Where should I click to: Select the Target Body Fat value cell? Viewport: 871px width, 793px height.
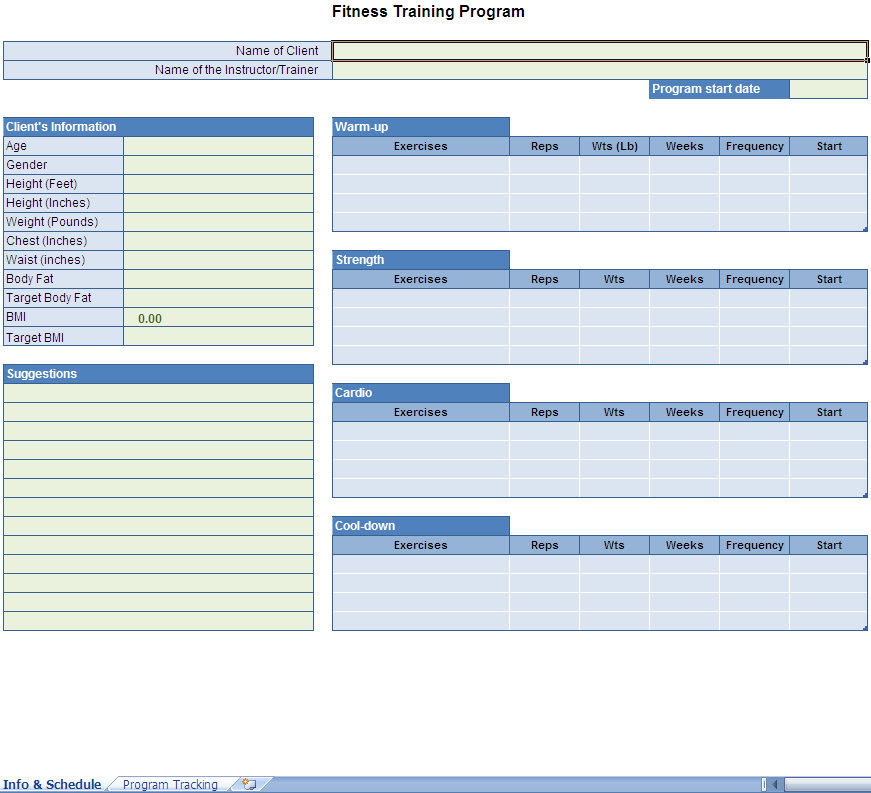(x=218, y=298)
